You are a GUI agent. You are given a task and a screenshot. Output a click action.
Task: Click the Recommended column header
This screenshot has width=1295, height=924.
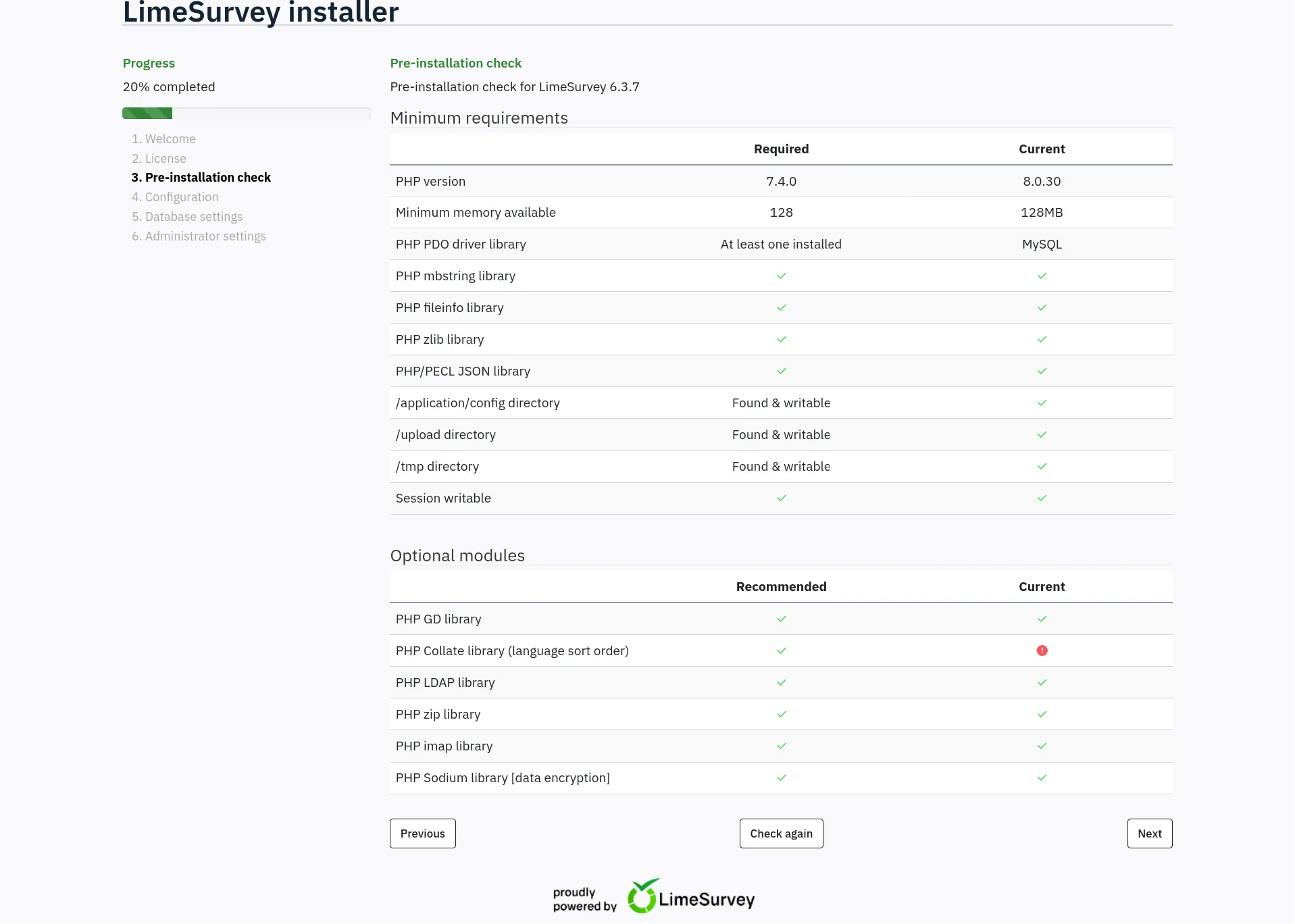tap(781, 586)
